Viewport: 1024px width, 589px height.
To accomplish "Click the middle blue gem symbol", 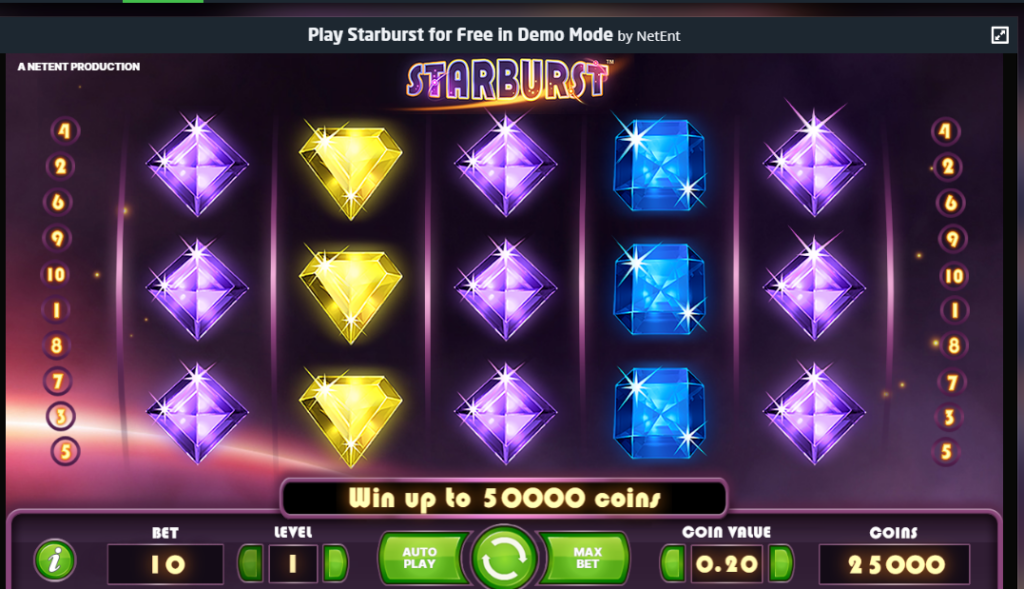I will 660,289.
